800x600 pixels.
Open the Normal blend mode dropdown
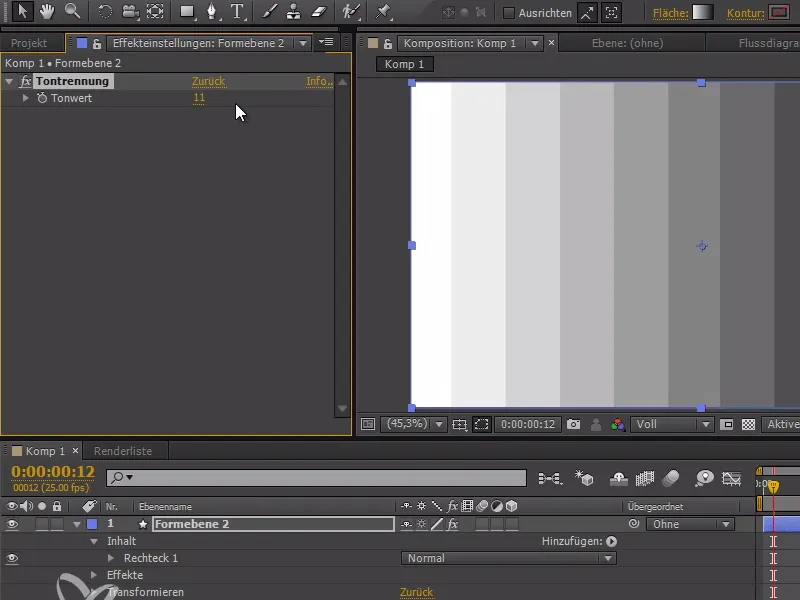click(508, 558)
